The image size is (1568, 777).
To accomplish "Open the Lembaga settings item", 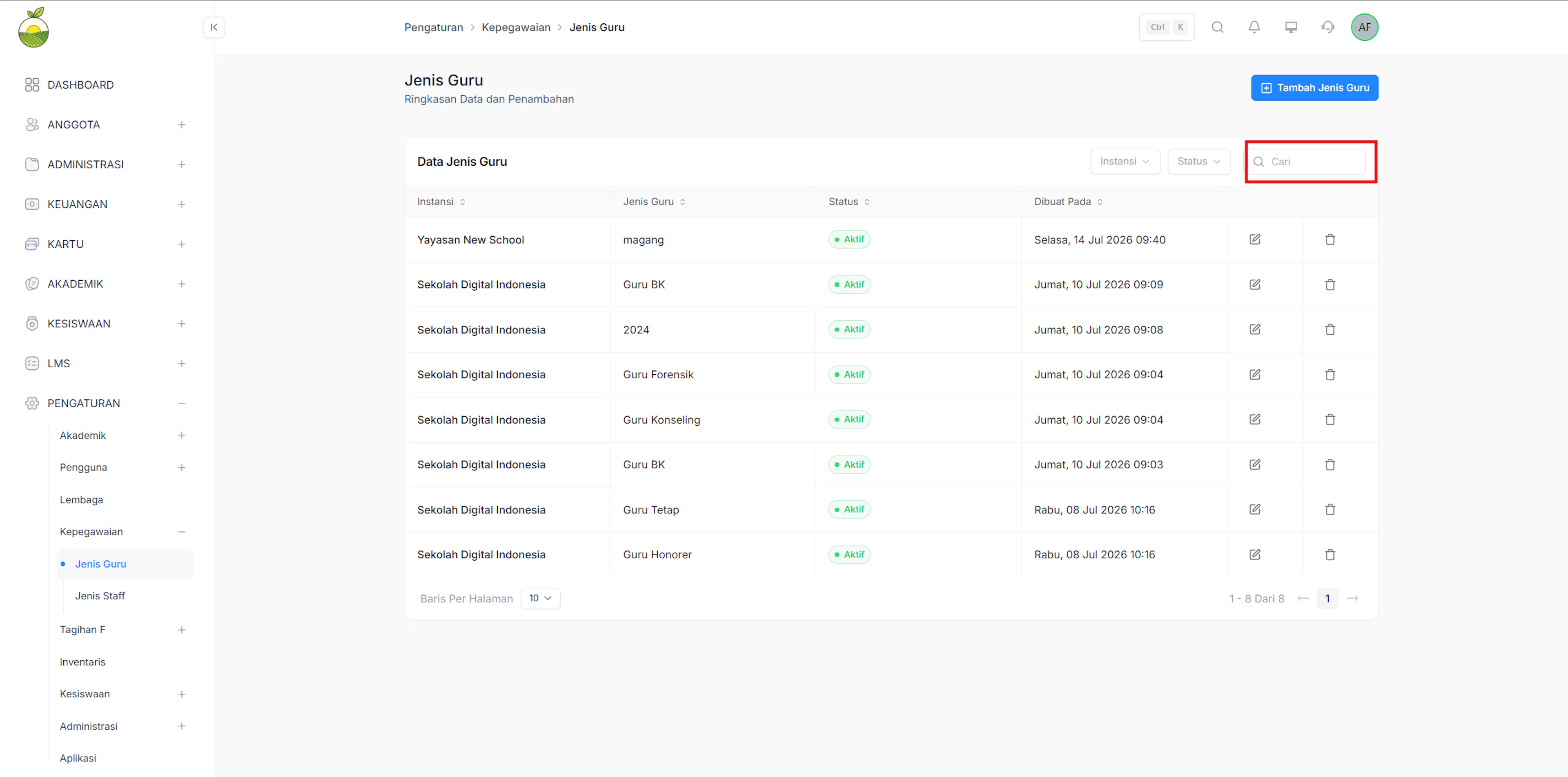I will pyautogui.click(x=81, y=499).
